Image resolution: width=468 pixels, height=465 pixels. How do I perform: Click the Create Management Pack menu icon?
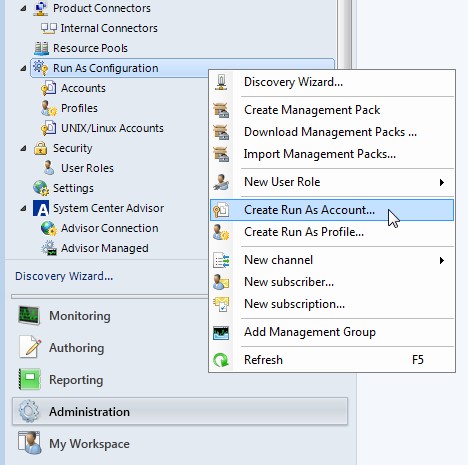click(x=221, y=110)
